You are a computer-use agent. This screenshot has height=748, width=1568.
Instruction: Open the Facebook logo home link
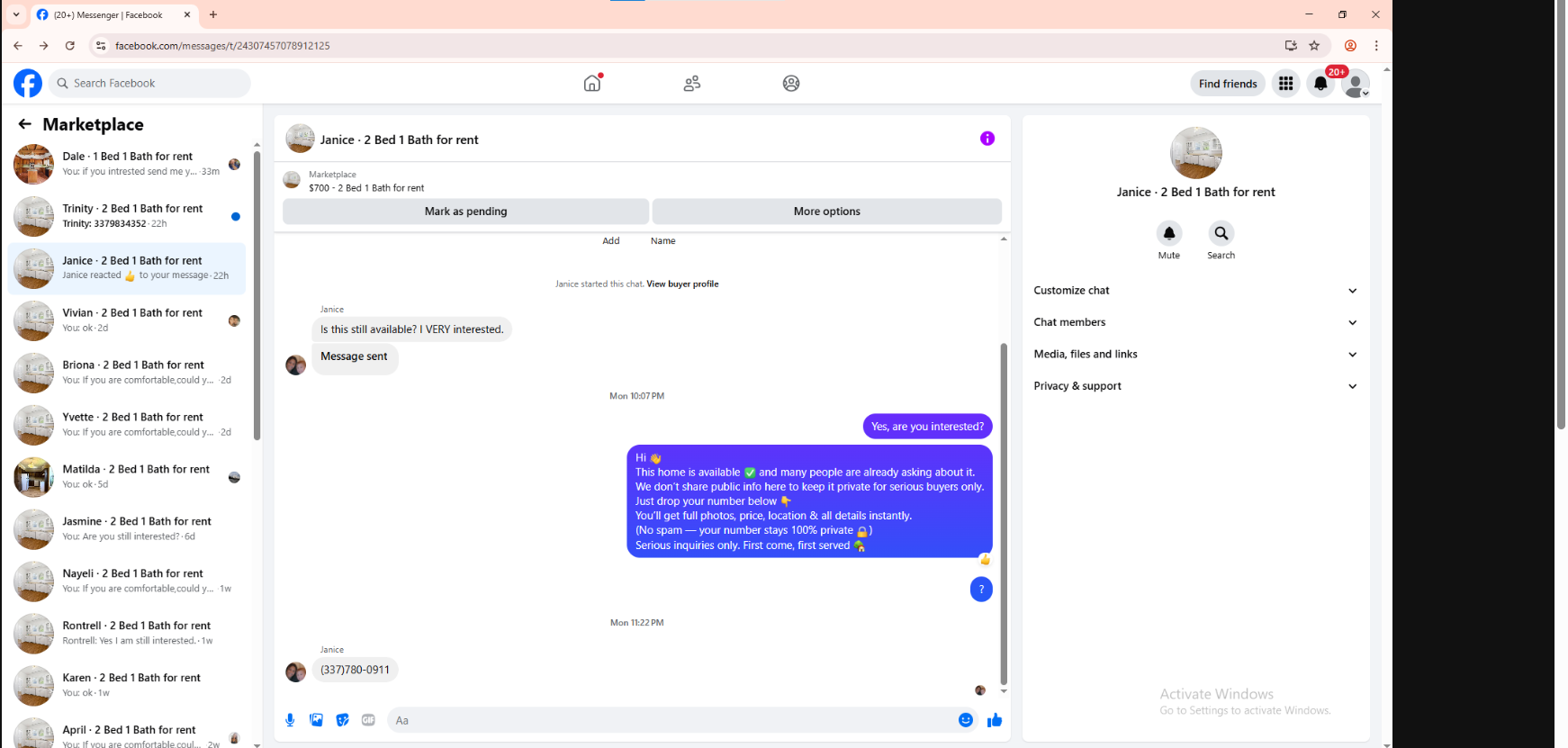tap(28, 83)
